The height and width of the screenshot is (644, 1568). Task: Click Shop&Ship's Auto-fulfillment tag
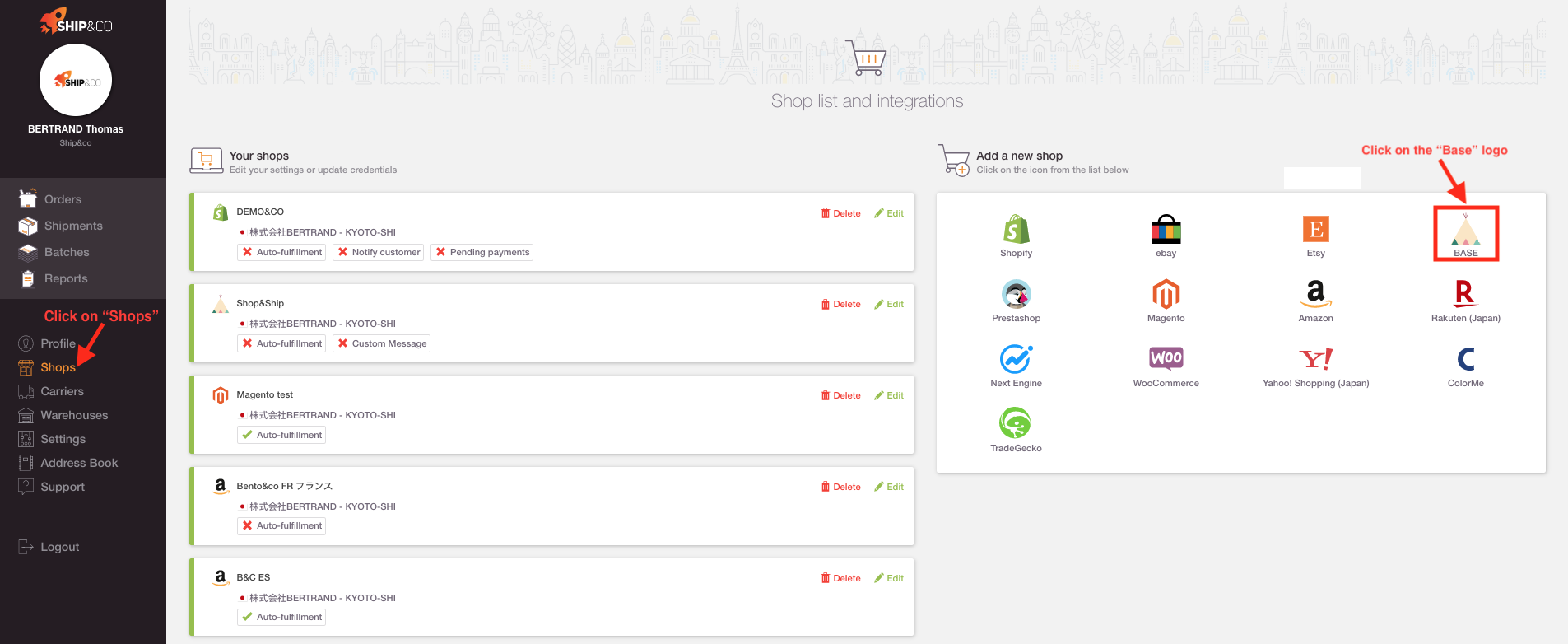click(x=281, y=343)
